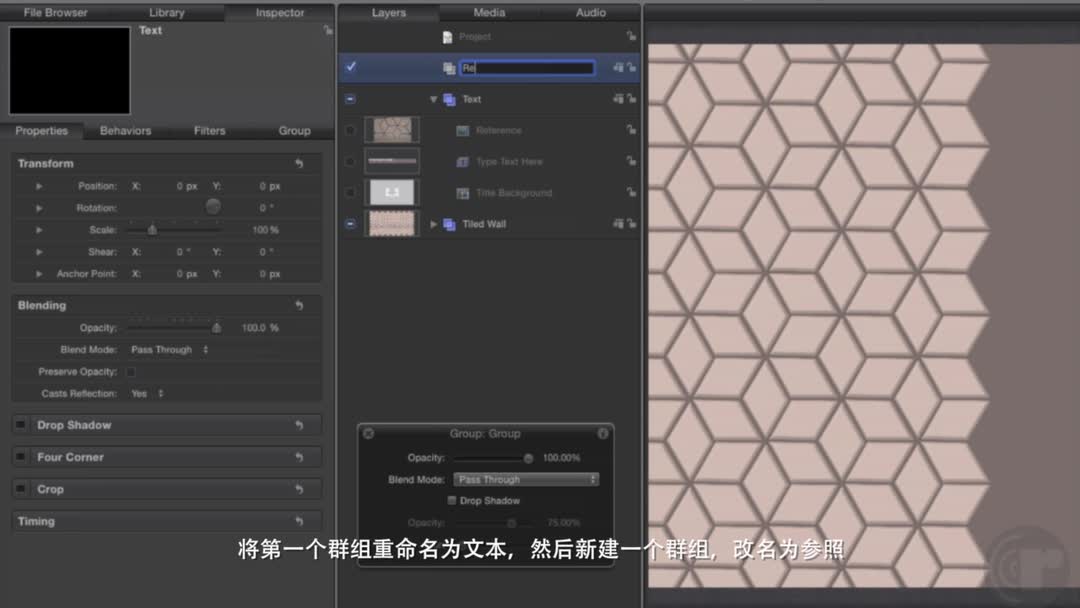This screenshot has height=608, width=1080.
Task: Uncheck the activation checkbox of the renamed group
Action: (x=350, y=67)
